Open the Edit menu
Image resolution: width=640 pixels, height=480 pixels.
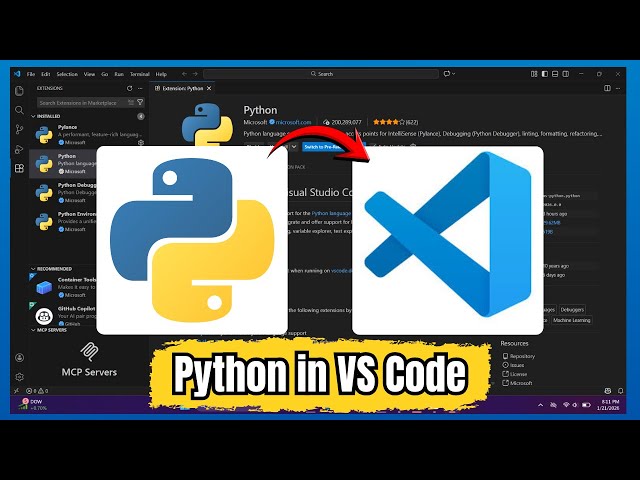pos(46,74)
